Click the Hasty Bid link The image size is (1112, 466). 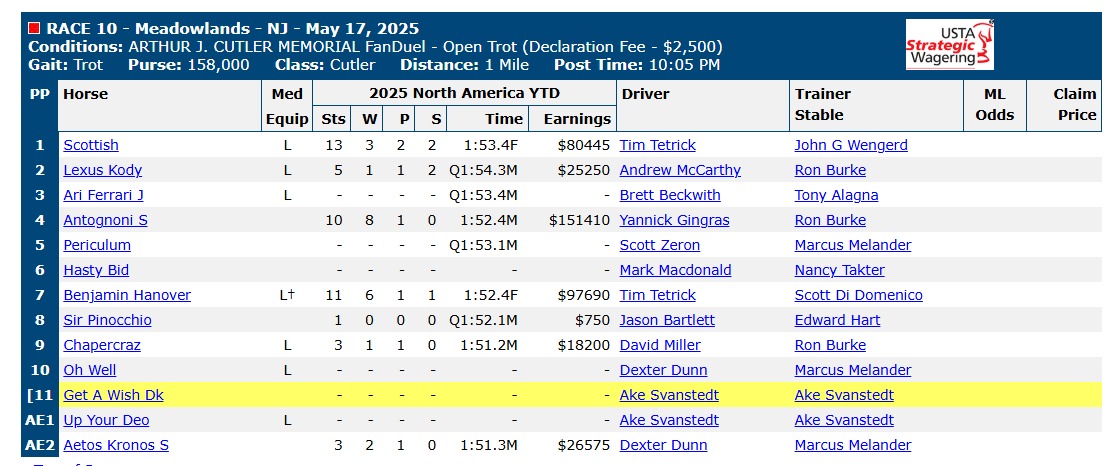tap(96, 270)
